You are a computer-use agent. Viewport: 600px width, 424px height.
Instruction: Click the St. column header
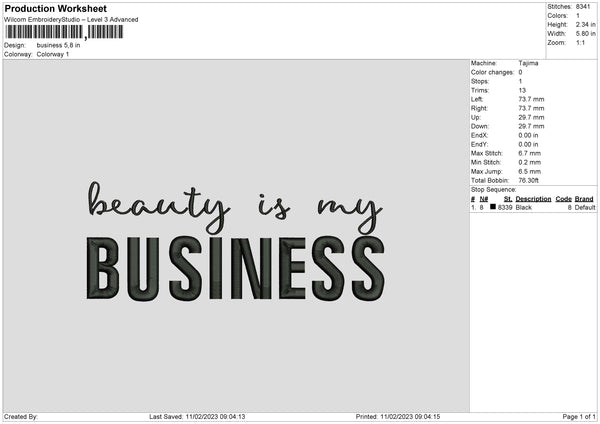[x=508, y=199]
